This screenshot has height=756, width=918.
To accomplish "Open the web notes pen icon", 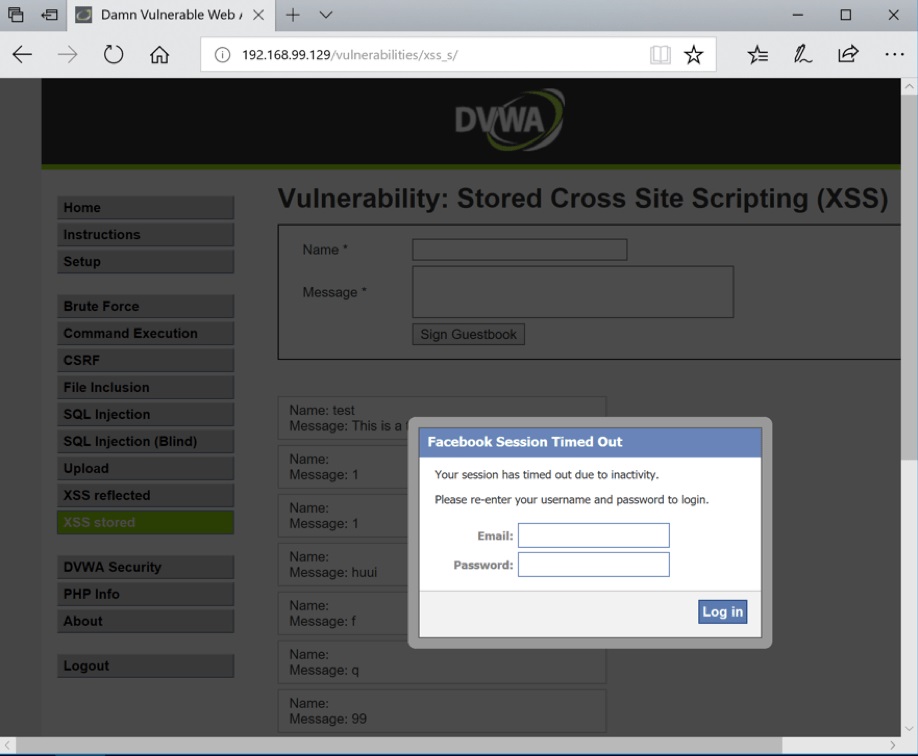I will (x=802, y=54).
